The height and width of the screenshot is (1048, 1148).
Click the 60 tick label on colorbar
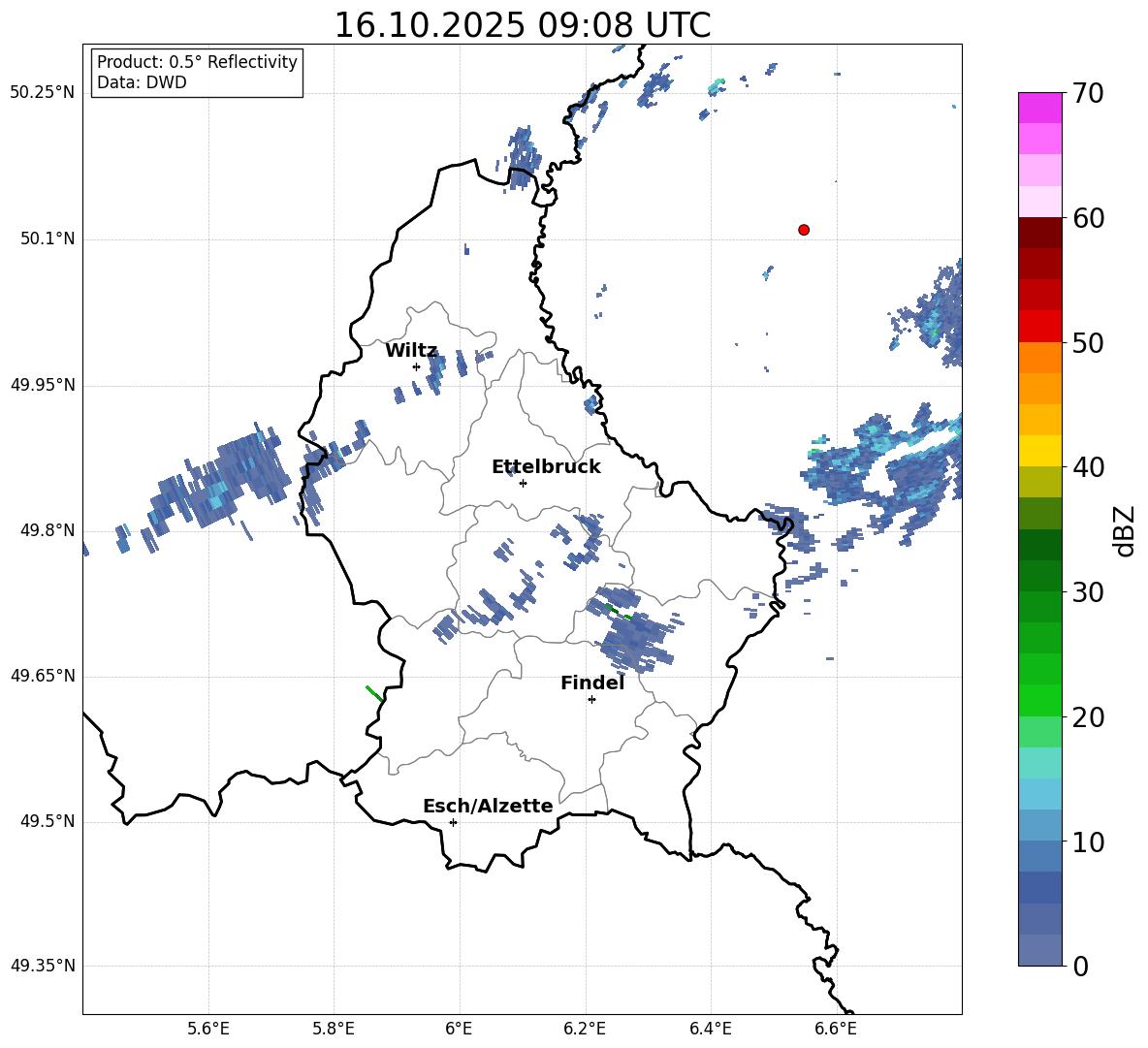1088,218
